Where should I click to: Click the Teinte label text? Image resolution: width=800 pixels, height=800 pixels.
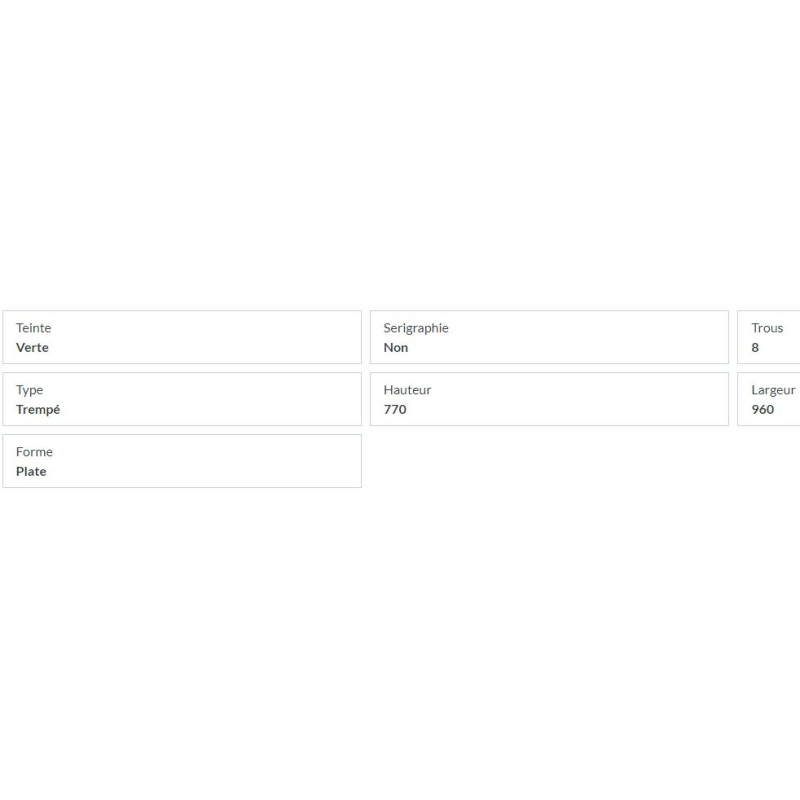click(33, 328)
